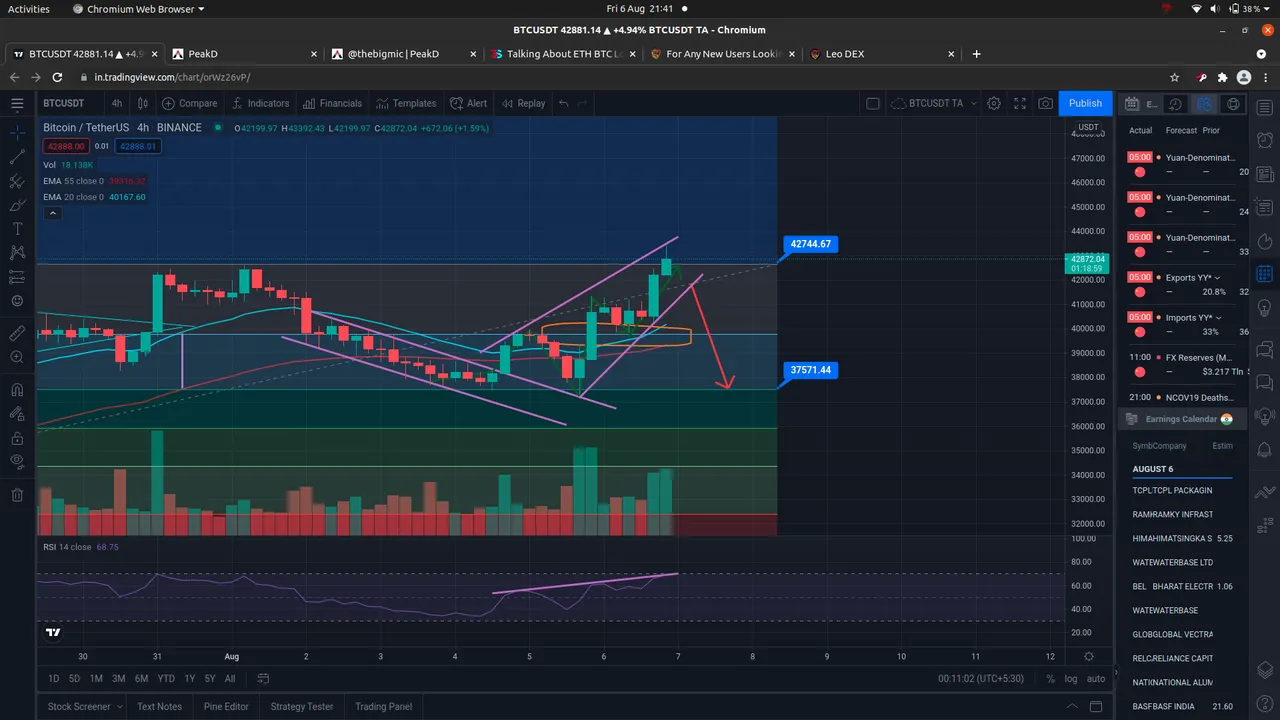Viewport: 1280px width, 720px height.
Task: Expand the Exports YY* event
Action: point(1217,278)
